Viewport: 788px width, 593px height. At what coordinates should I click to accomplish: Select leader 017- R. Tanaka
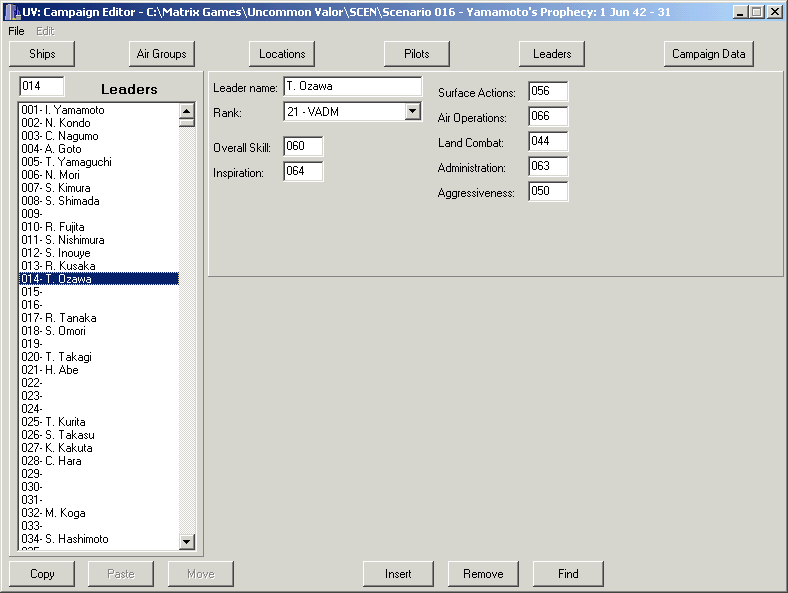[x=98, y=318]
